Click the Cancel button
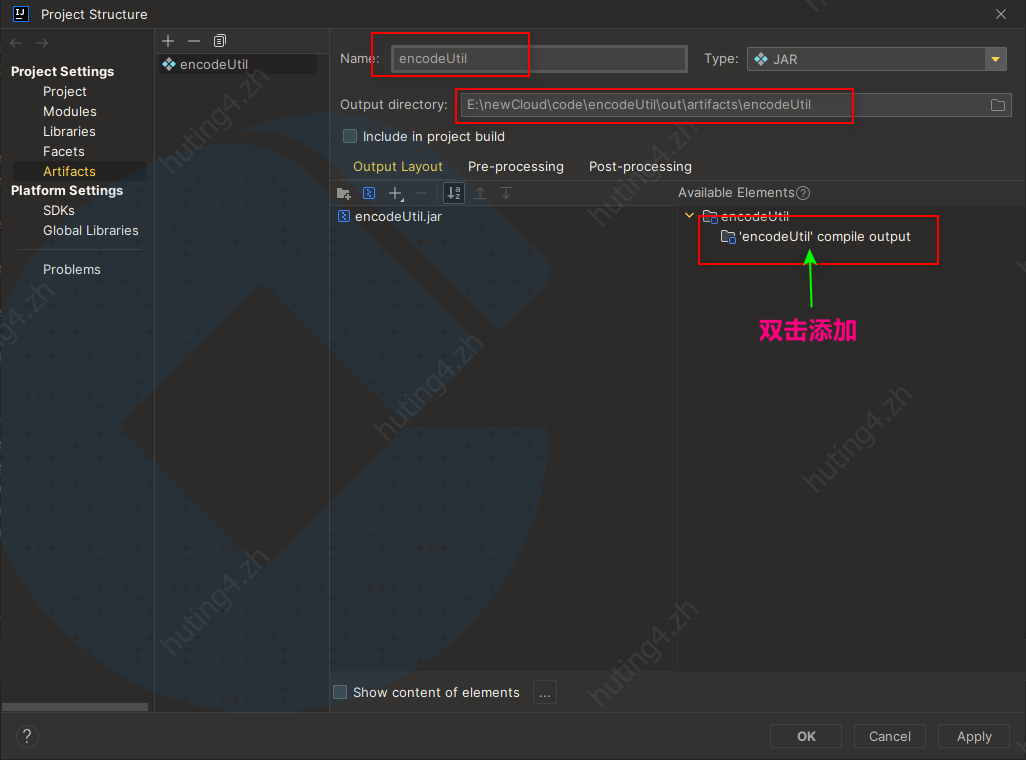The height and width of the screenshot is (760, 1026). point(890,736)
